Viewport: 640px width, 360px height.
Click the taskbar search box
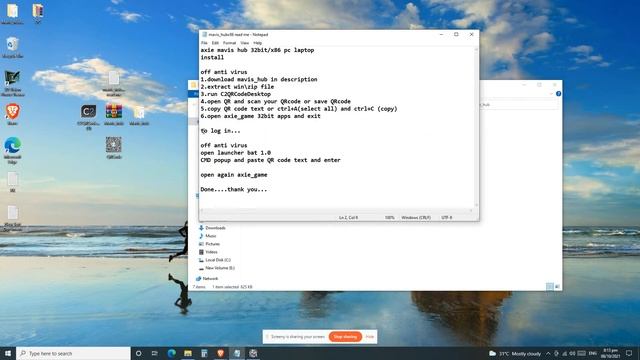point(73,353)
